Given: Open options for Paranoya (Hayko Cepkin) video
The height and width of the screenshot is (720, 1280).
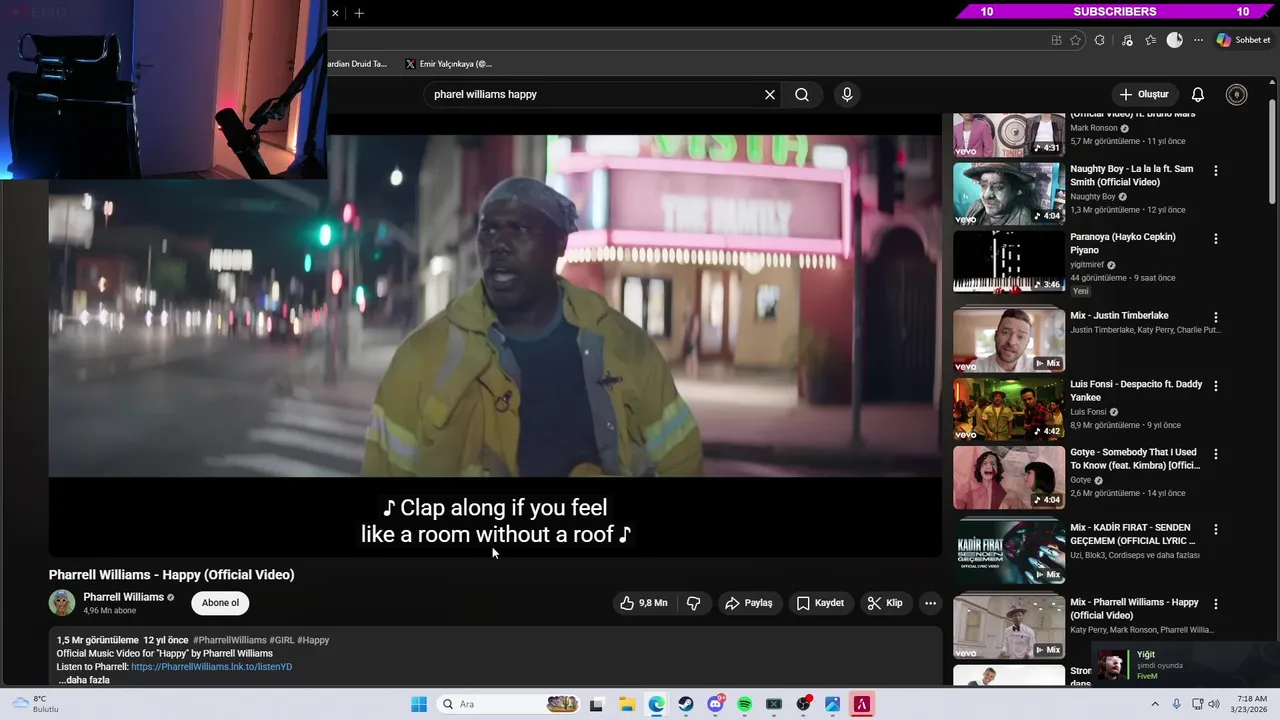Looking at the screenshot, I should (1216, 239).
